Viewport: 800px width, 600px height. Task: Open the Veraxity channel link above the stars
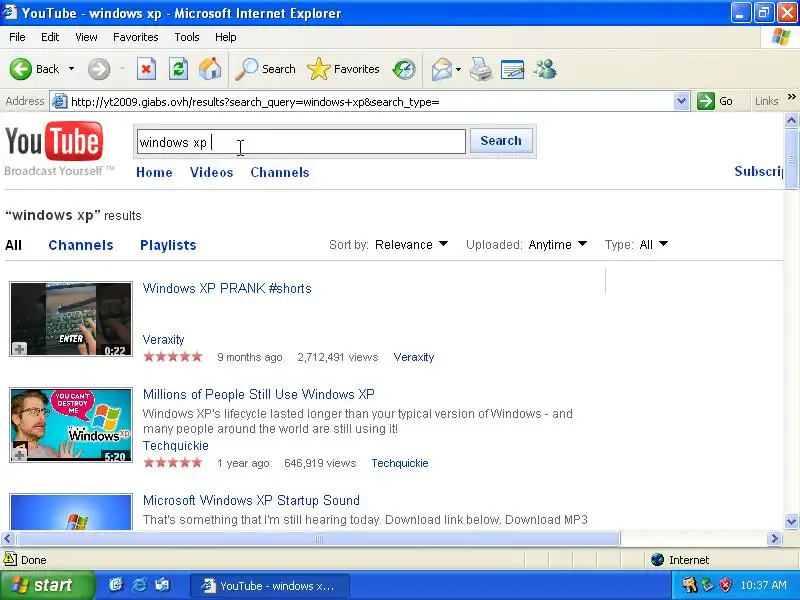tap(163, 340)
